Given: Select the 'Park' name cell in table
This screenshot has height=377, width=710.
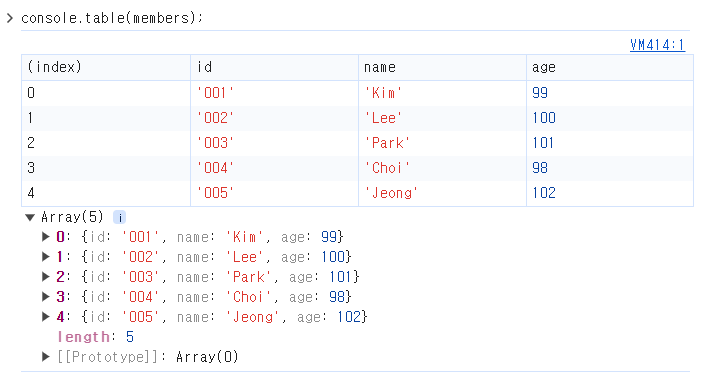Looking at the screenshot, I should click(x=442, y=143).
